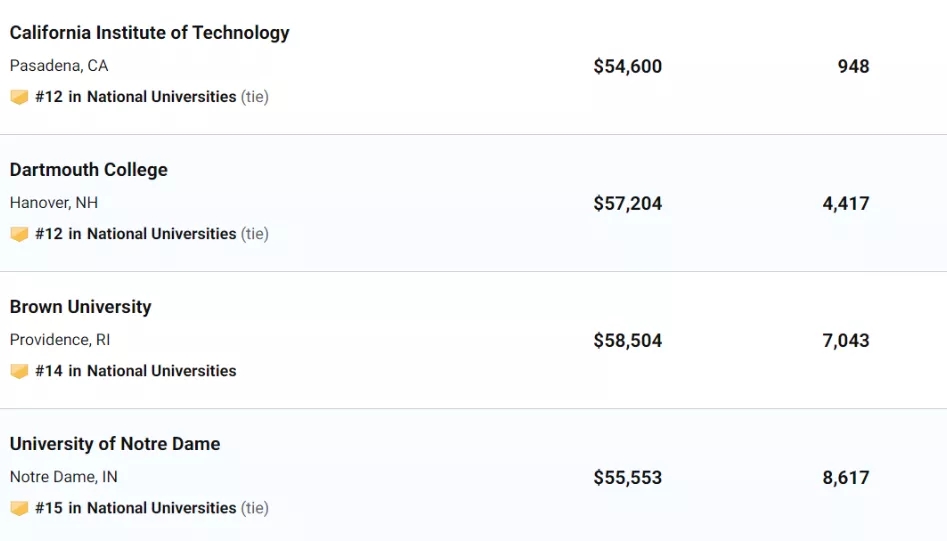Select the $54,600 Caltech tuition figure
This screenshot has width=947, height=541.
coord(628,66)
